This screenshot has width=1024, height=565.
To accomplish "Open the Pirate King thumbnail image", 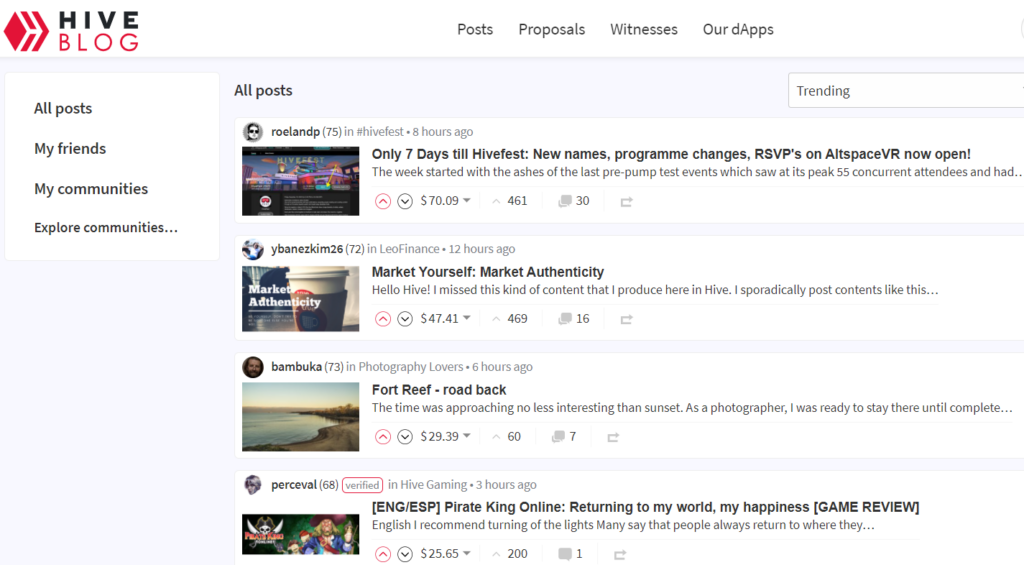I will pos(300,534).
